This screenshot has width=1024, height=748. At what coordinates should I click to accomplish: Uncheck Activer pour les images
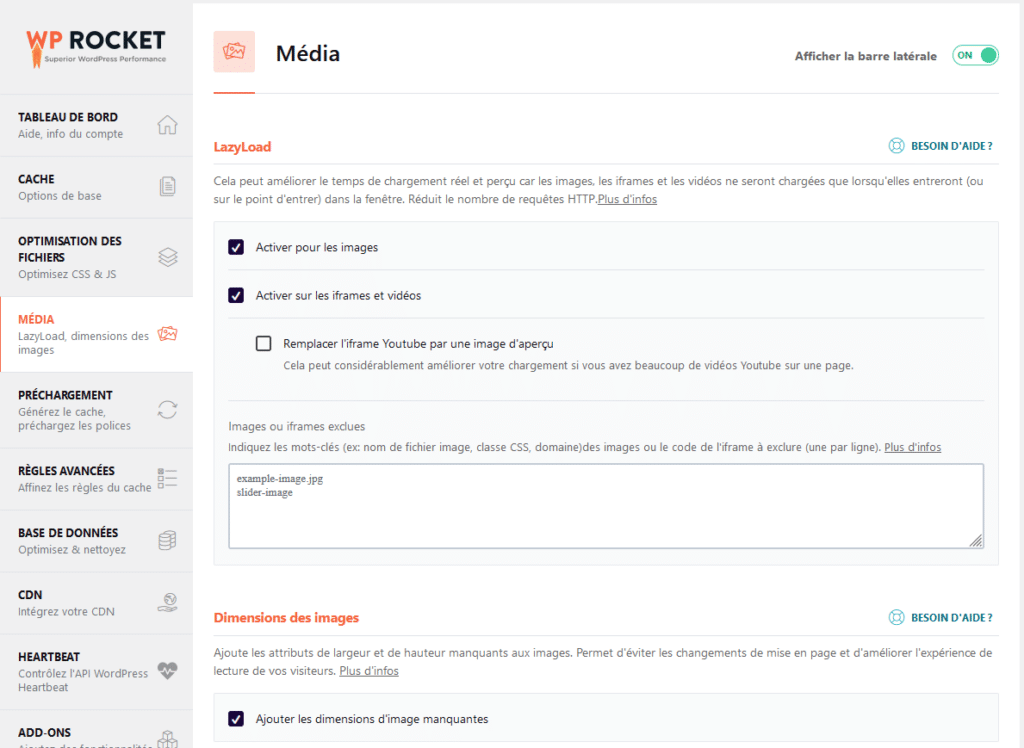236,247
